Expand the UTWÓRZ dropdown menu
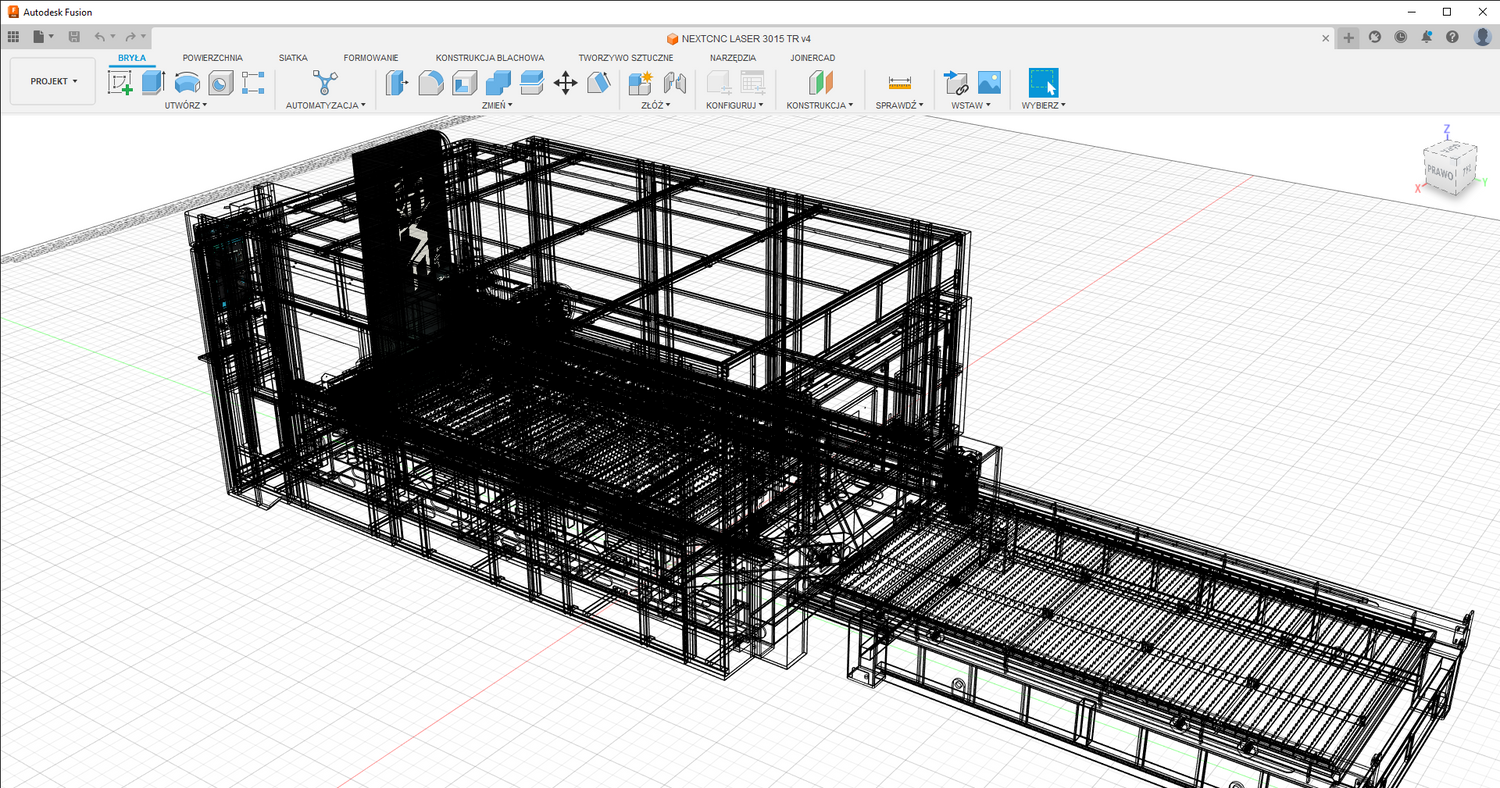The width and height of the screenshot is (1500, 788). point(186,105)
